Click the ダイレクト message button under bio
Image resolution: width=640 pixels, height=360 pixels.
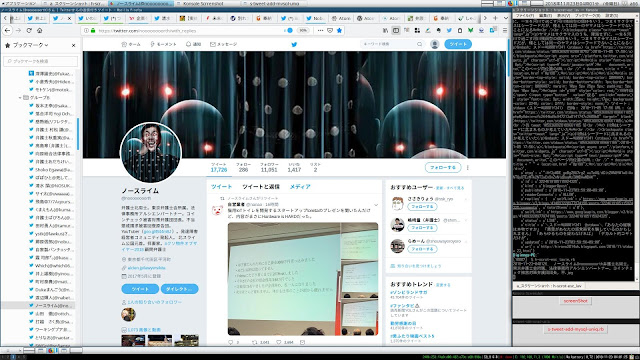(x=180, y=289)
